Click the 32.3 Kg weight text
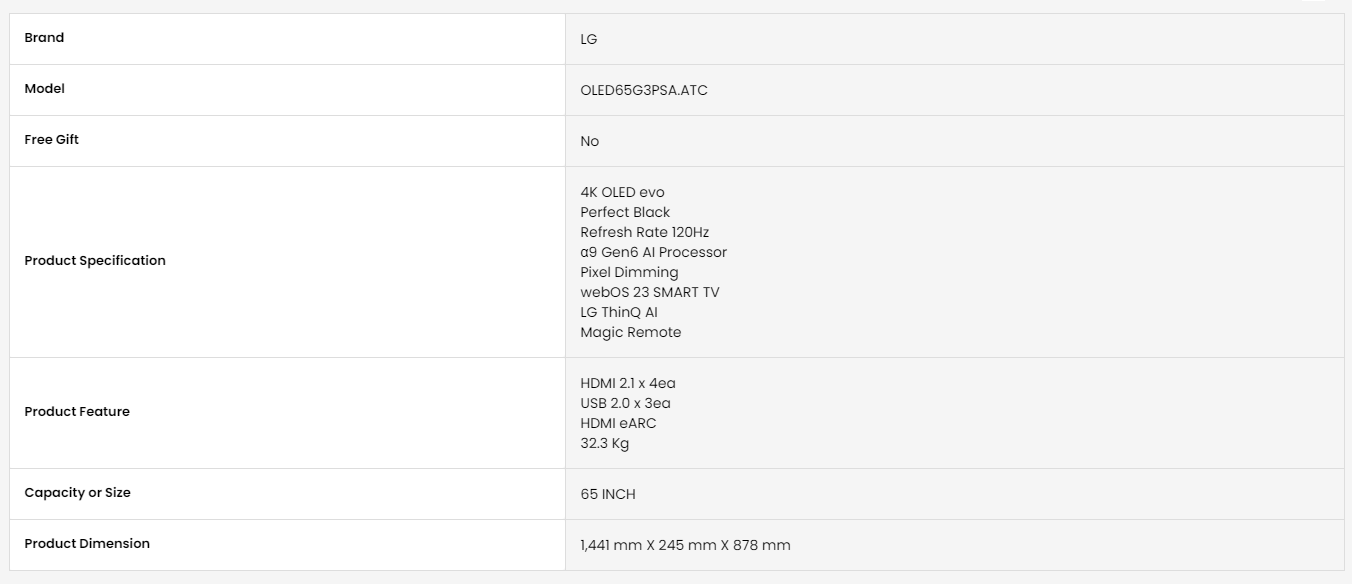This screenshot has width=1352, height=584. [604, 443]
